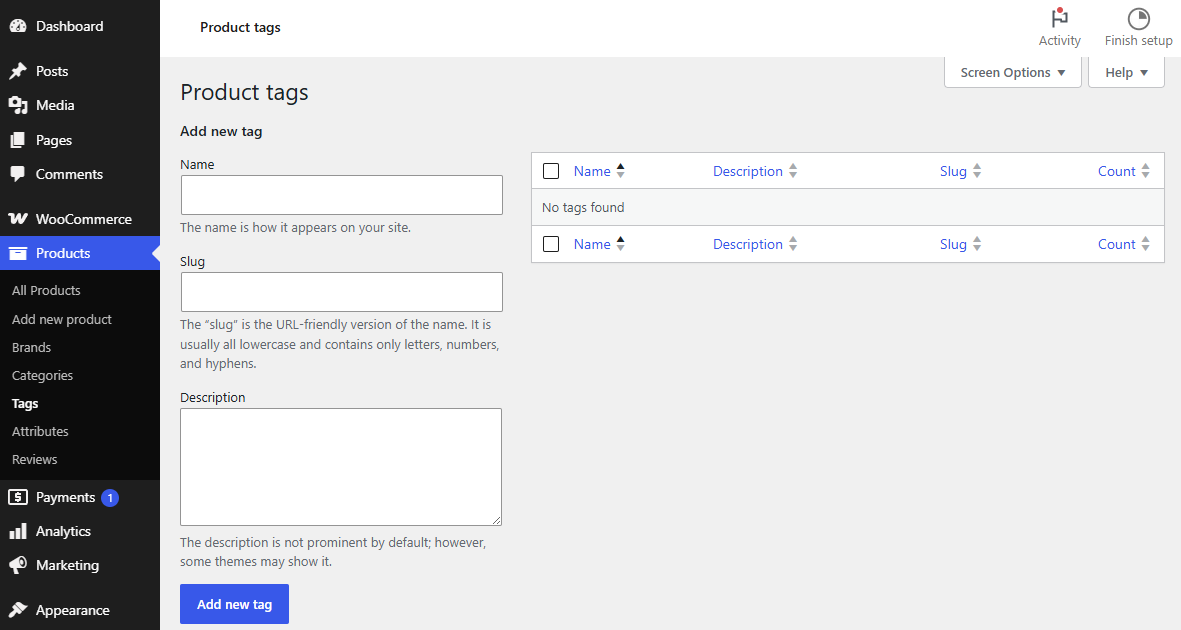
Task: Sort by the Slug column header link
Action: coord(960,171)
